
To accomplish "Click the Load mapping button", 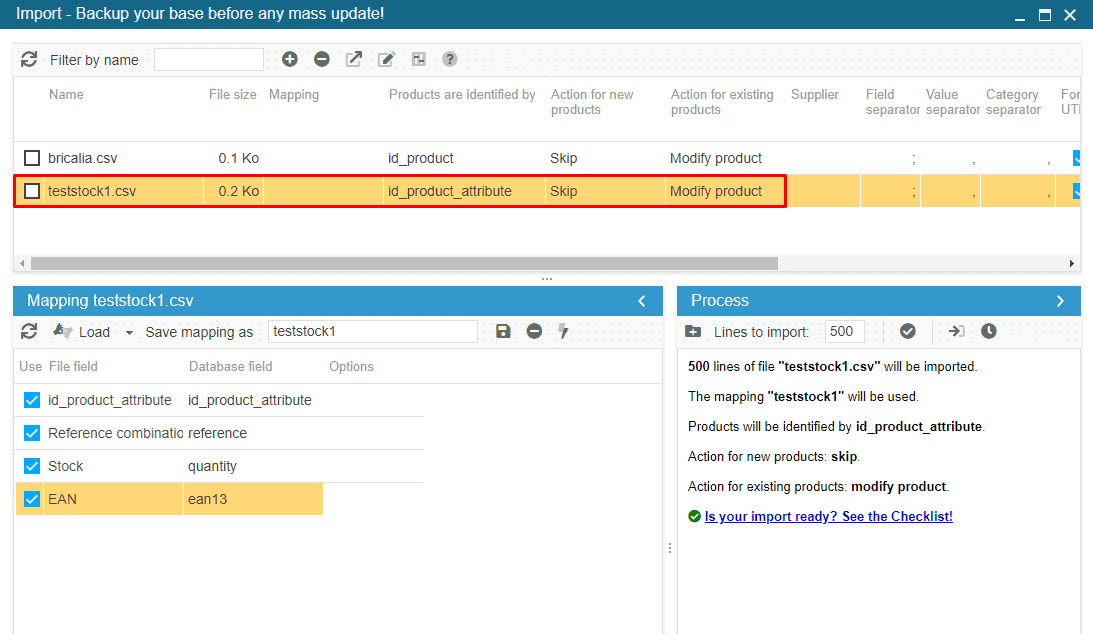I will coord(82,332).
